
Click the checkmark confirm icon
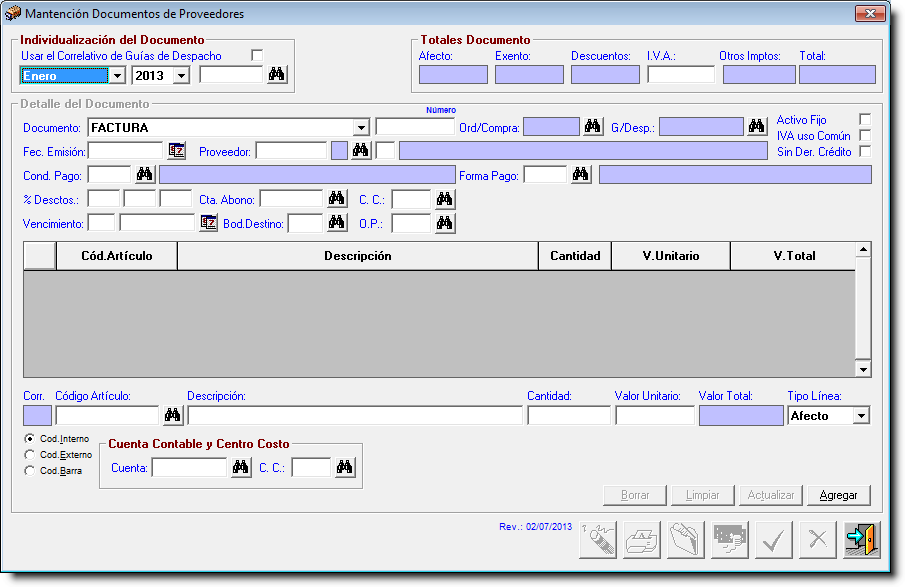tap(774, 540)
